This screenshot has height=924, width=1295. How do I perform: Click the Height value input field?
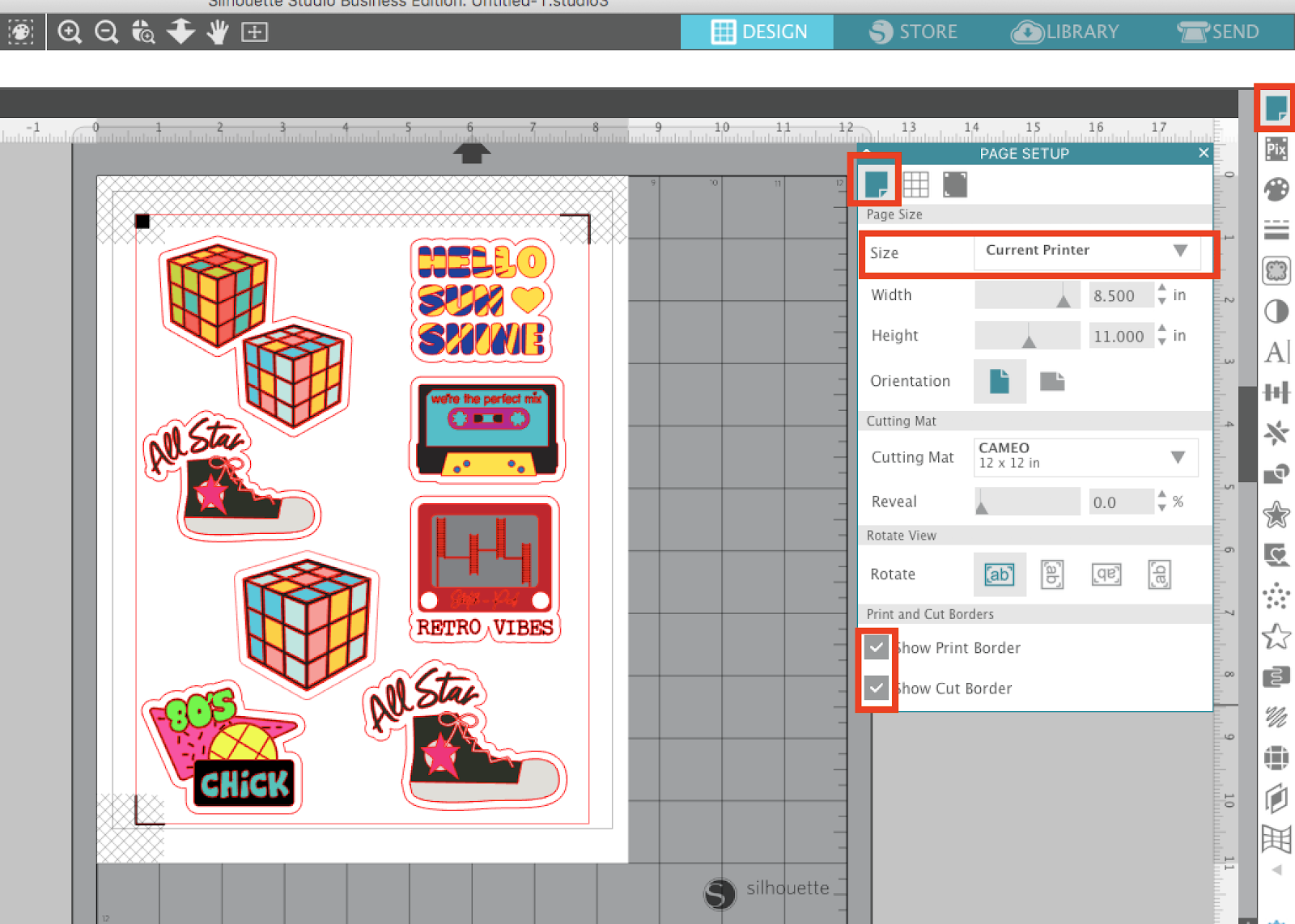pyautogui.click(x=1119, y=336)
